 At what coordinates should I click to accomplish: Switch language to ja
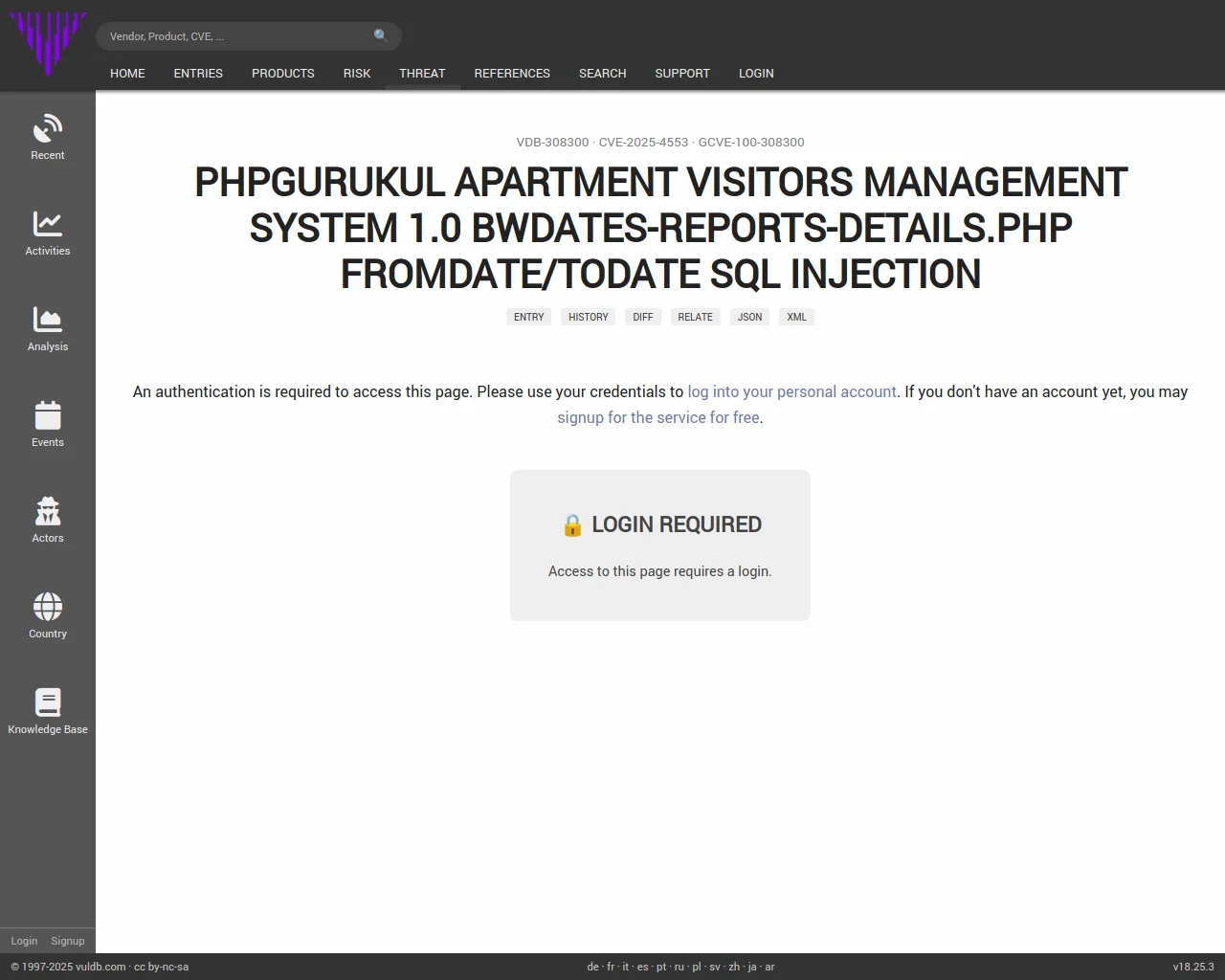752,967
